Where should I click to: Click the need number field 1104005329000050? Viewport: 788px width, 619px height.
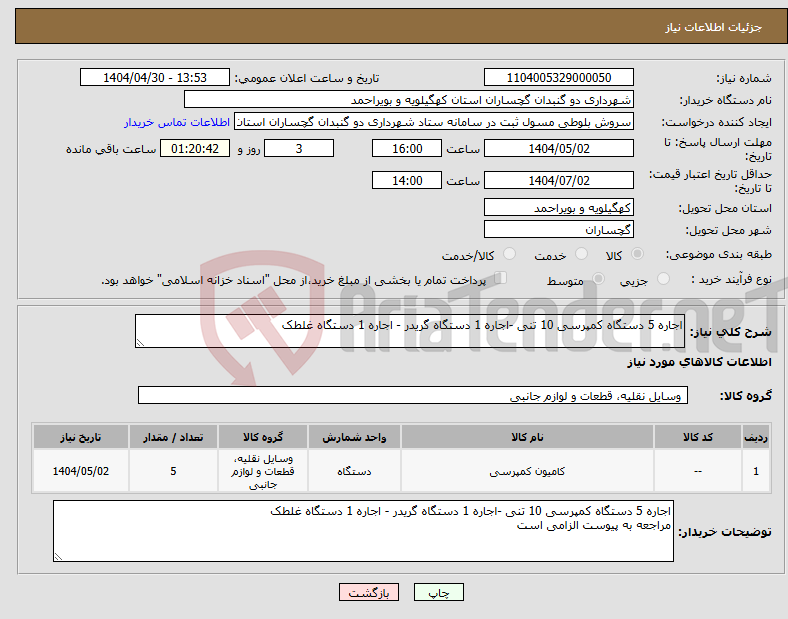pos(559,78)
